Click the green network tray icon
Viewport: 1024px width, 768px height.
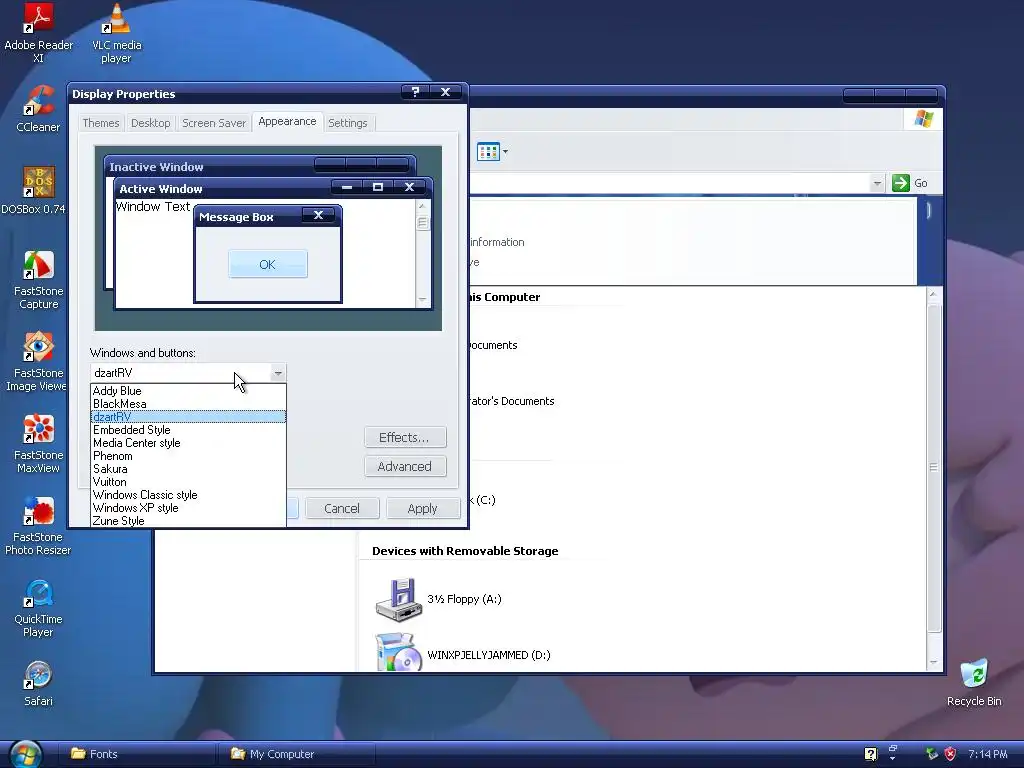tap(932, 754)
